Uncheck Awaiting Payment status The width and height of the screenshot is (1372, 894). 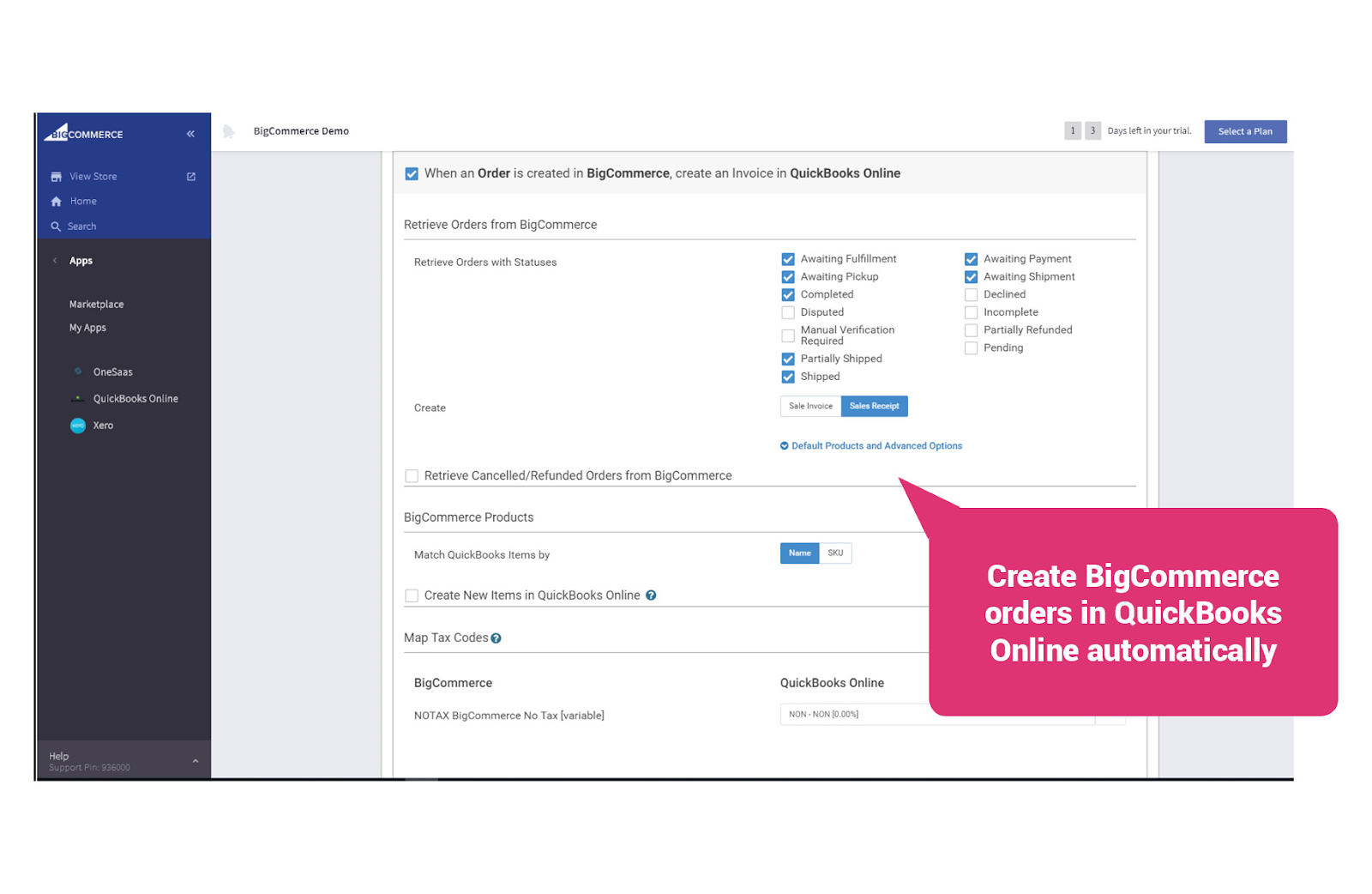tap(971, 259)
